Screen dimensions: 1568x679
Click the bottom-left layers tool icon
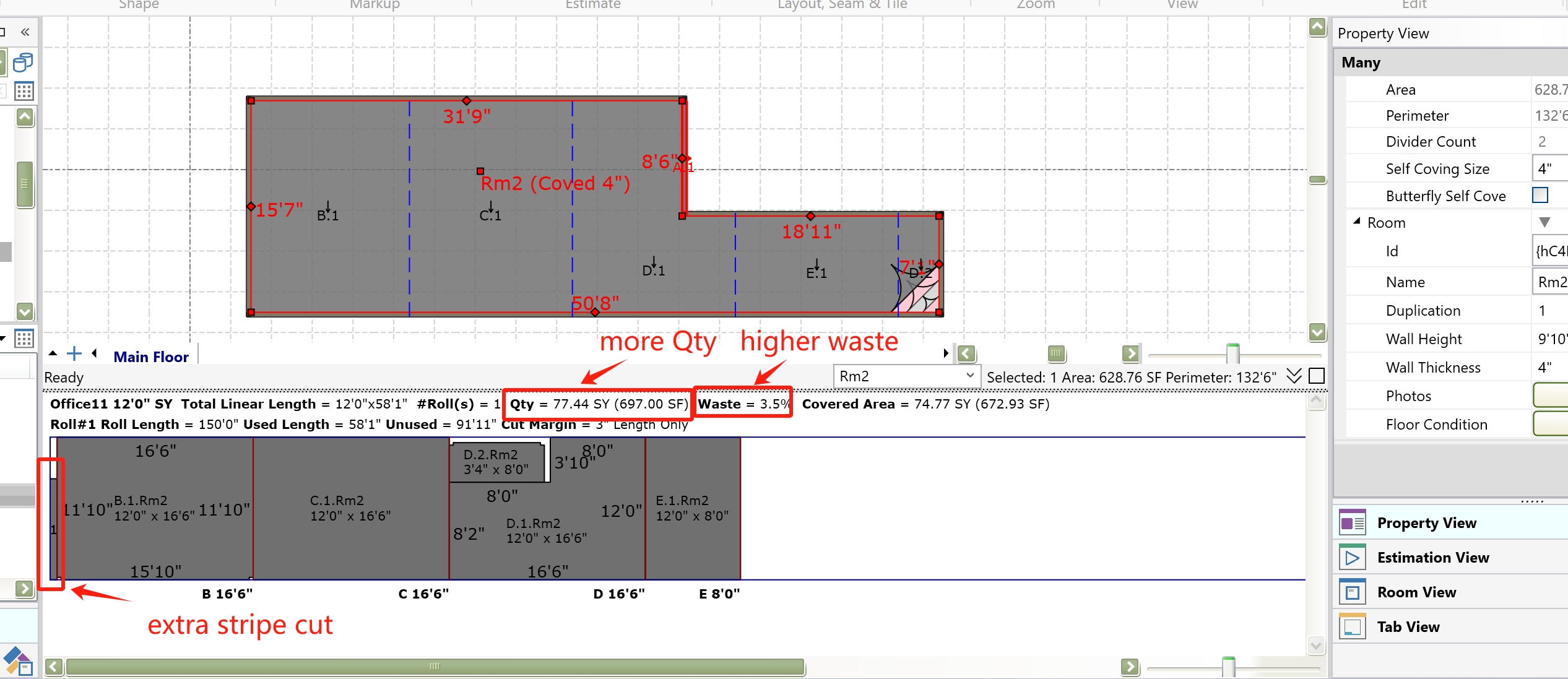point(17,662)
